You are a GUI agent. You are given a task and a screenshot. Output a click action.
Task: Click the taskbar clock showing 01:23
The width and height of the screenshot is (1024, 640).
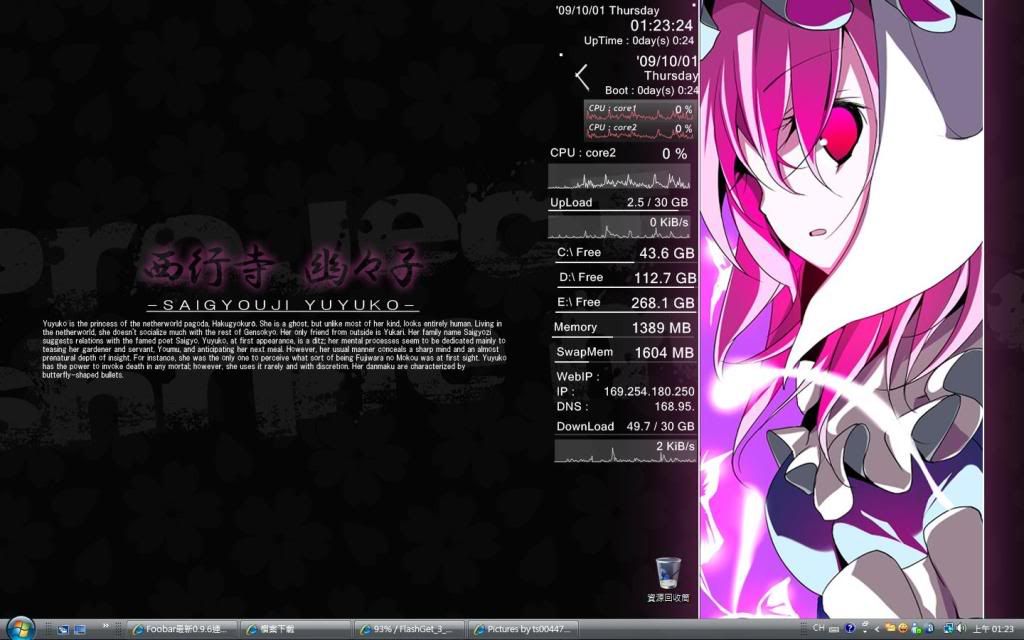(x=995, y=629)
